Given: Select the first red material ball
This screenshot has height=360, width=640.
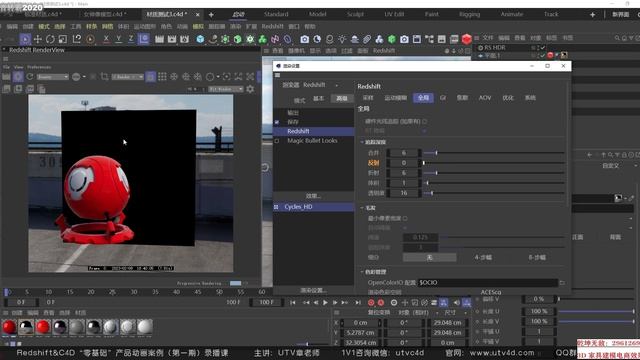Looking at the screenshot, I should tap(9, 327).
